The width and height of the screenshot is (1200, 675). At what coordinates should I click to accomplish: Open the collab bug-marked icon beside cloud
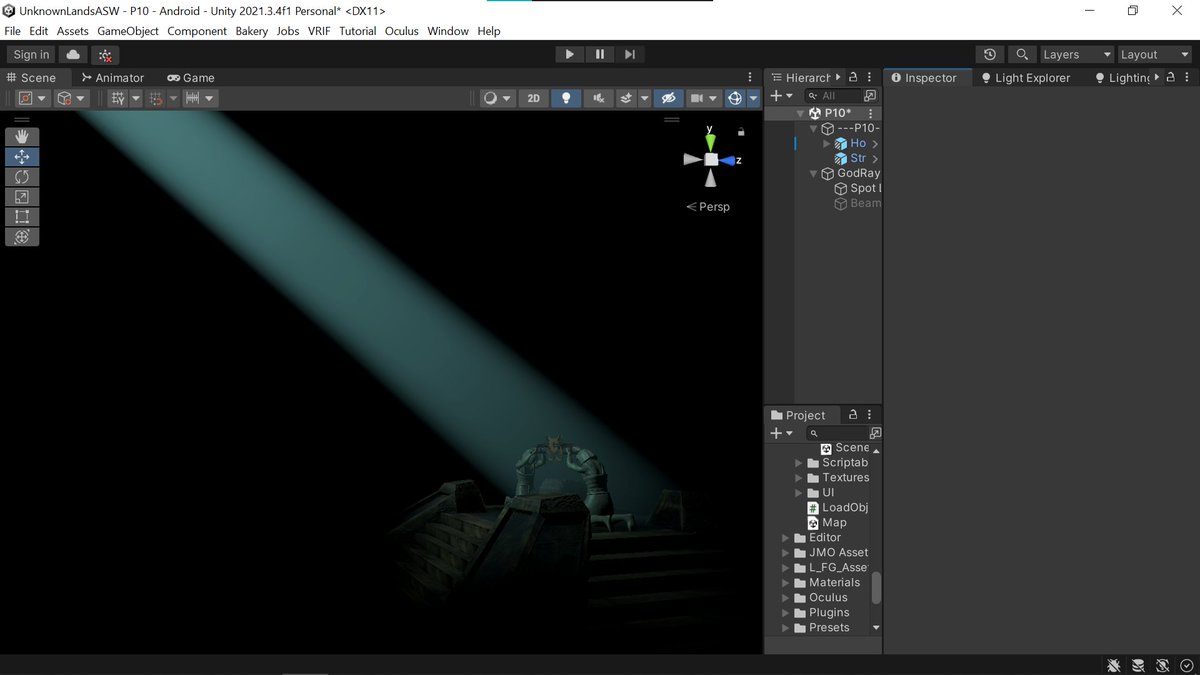point(105,55)
